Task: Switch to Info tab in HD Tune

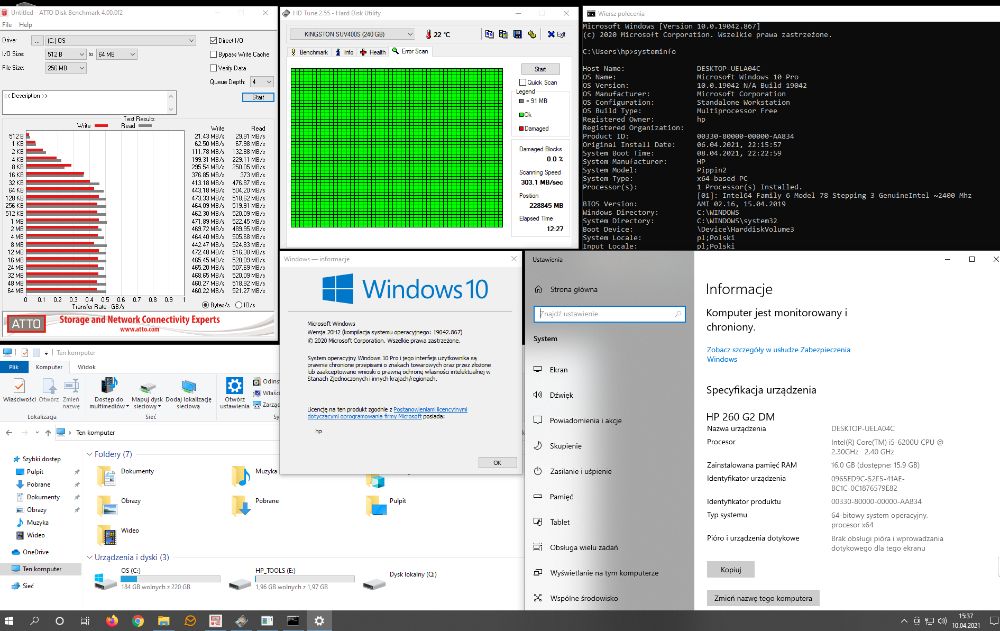Action: pos(344,52)
